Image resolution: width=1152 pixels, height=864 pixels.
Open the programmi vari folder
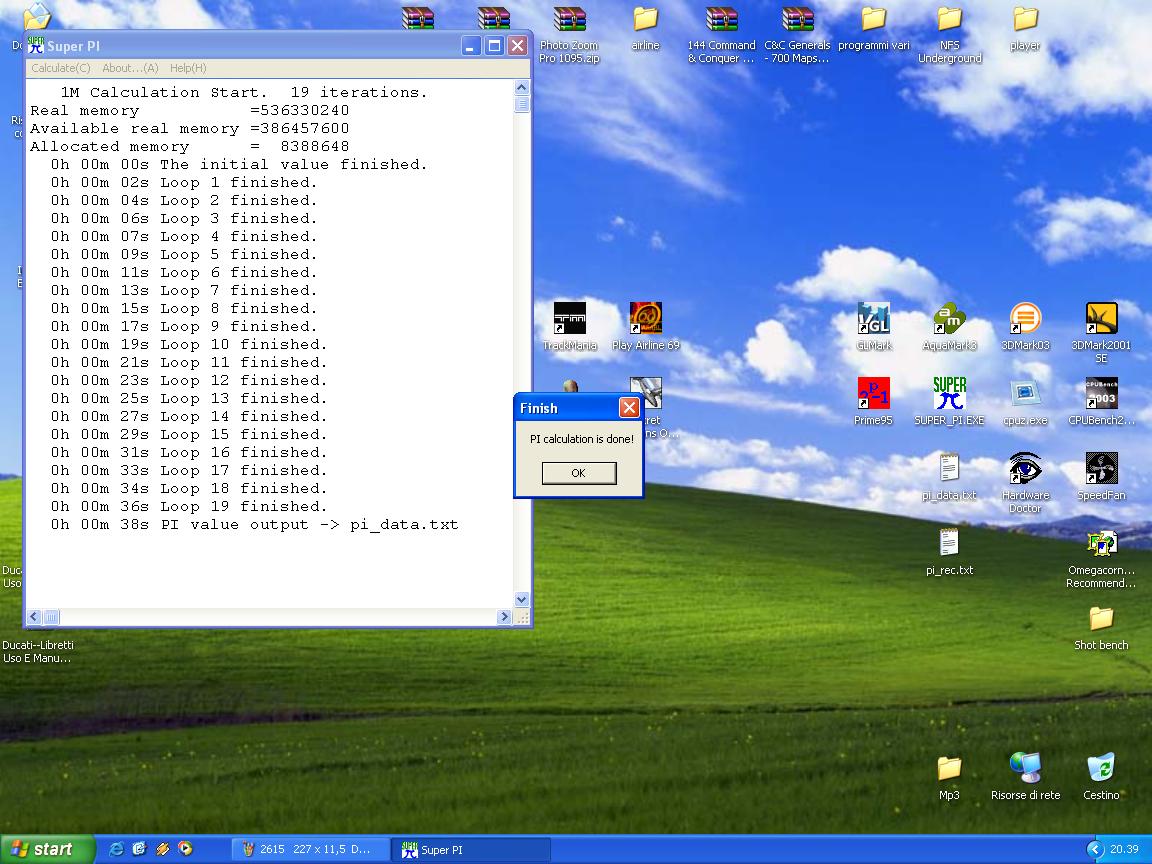874,29
